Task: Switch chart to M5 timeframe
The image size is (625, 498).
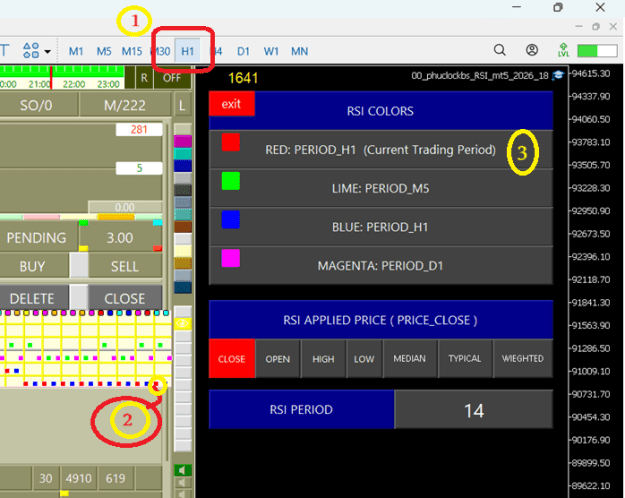Action: click(x=104, y=51)
